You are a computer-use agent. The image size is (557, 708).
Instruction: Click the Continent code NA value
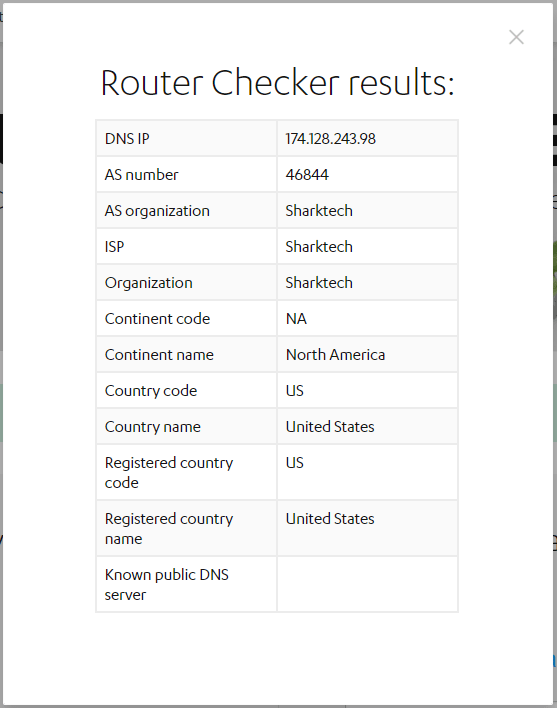[x=296, y=319]
